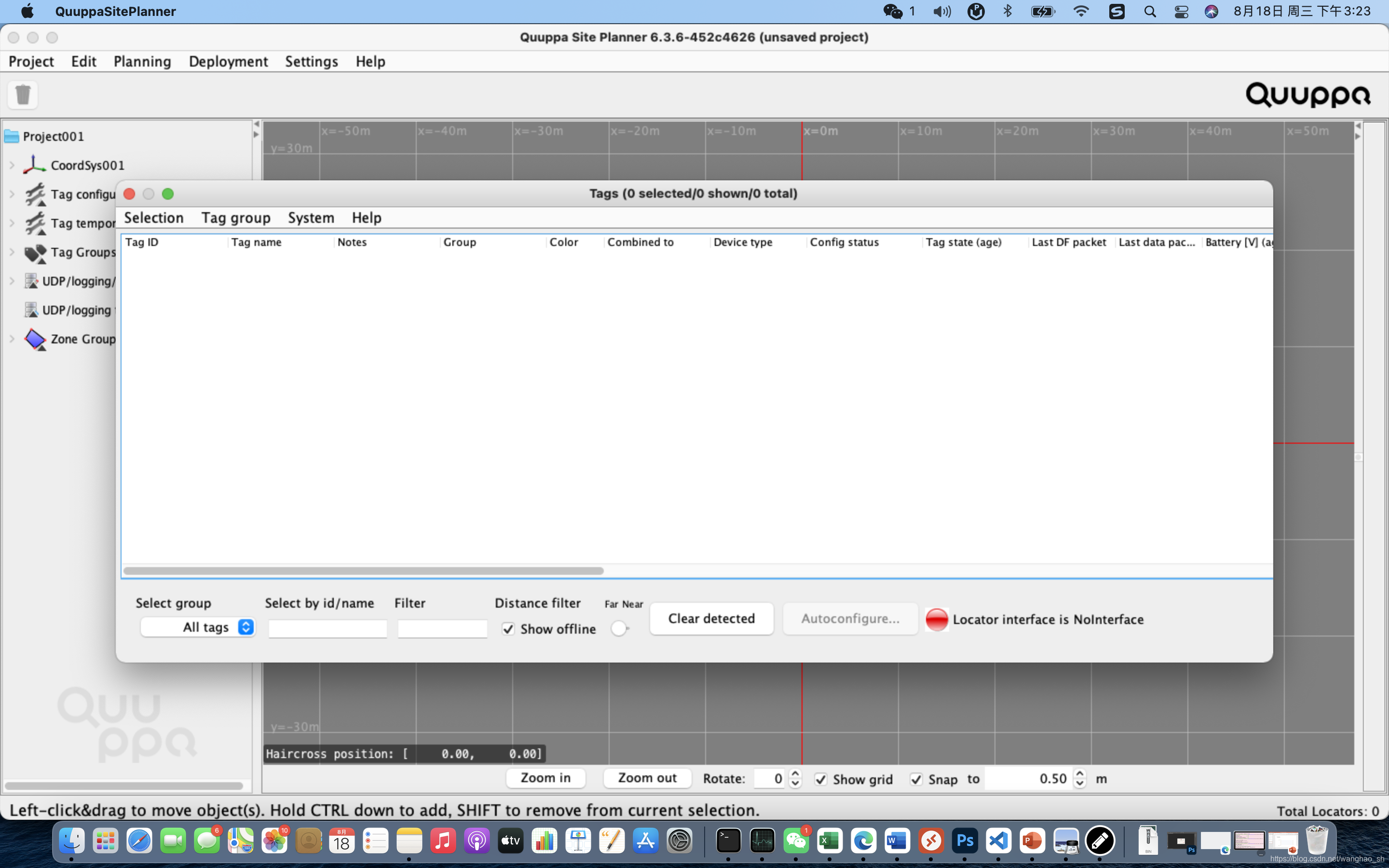Image resolution: width=1389 pixels, height=868 pixels.
Task: Toggle the Show offline checkbox
Action: (508, 629)
